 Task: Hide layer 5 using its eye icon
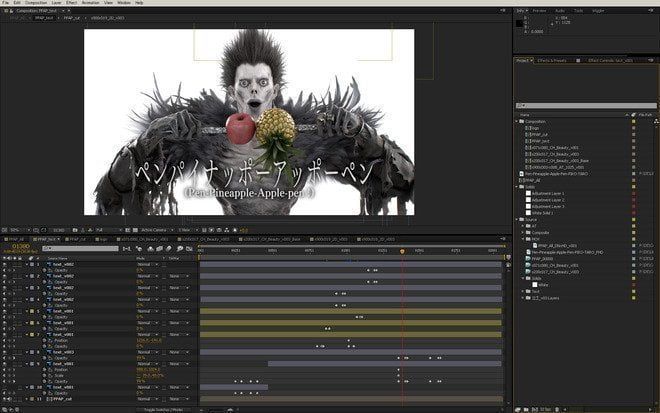click(4, 311)
